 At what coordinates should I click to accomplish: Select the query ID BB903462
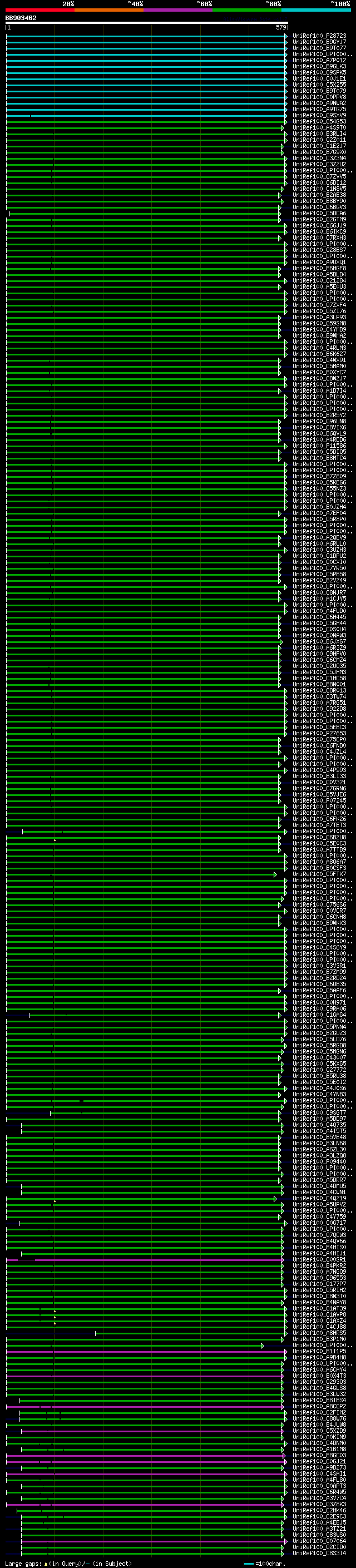click(21, 18)
